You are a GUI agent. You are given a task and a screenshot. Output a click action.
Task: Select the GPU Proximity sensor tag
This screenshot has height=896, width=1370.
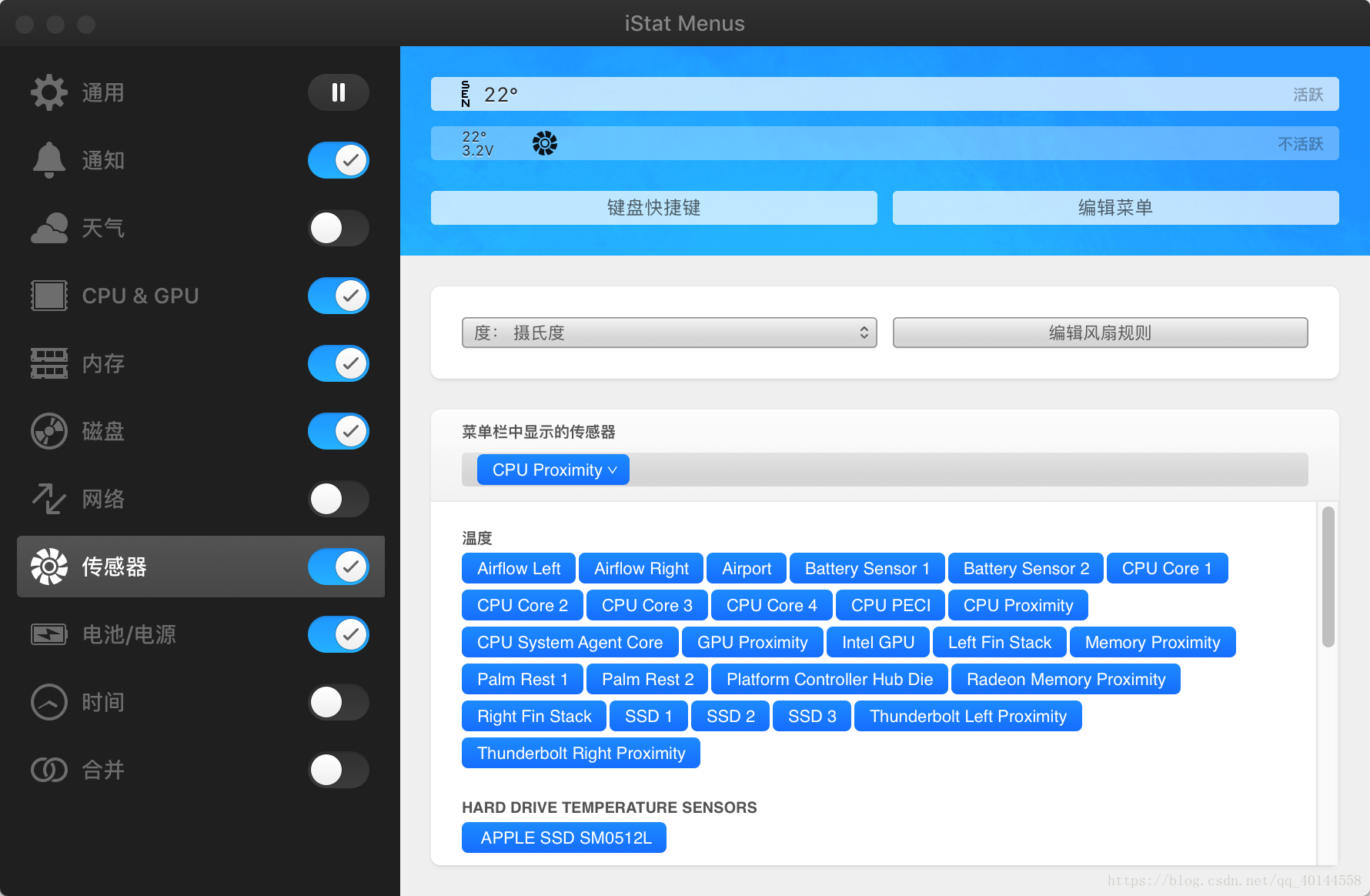(x=753, y=642)
